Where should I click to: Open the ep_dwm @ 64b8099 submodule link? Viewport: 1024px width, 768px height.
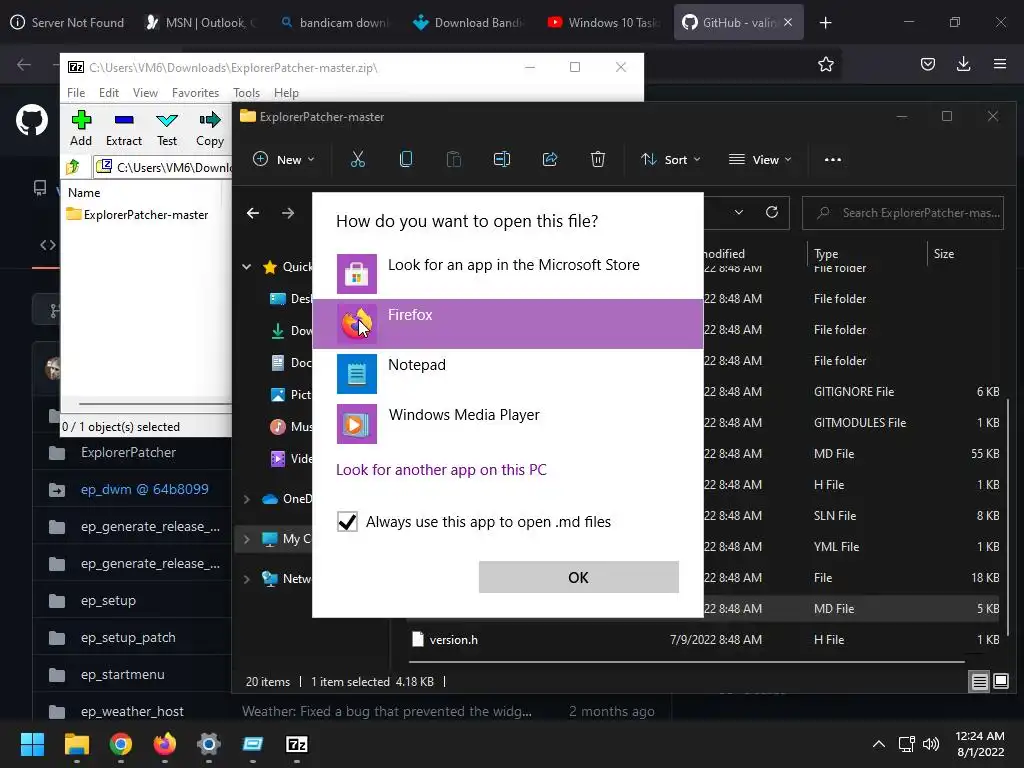(x=144, y=489)
